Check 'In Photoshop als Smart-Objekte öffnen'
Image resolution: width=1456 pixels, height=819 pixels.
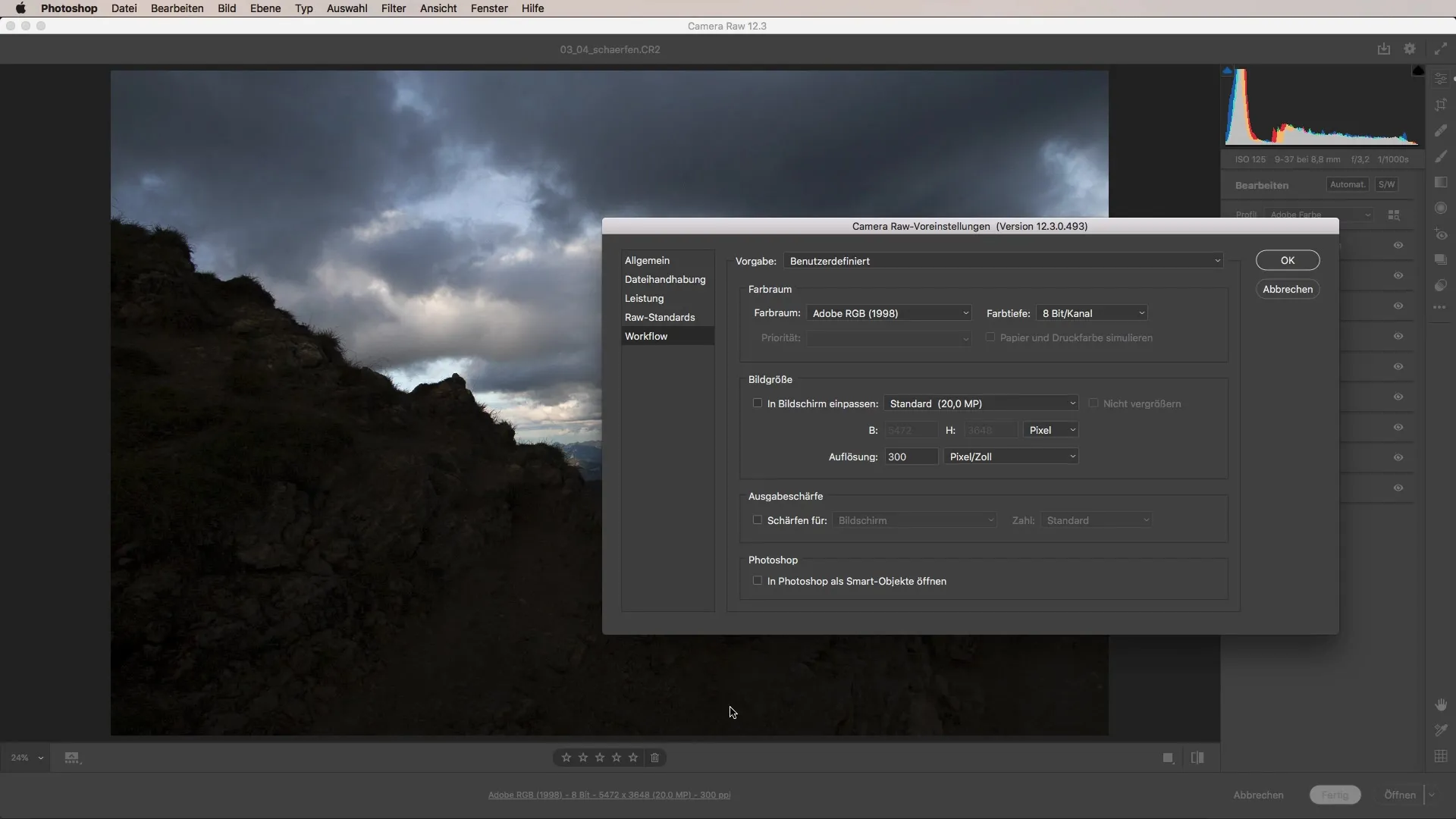(x=757, y=581)
